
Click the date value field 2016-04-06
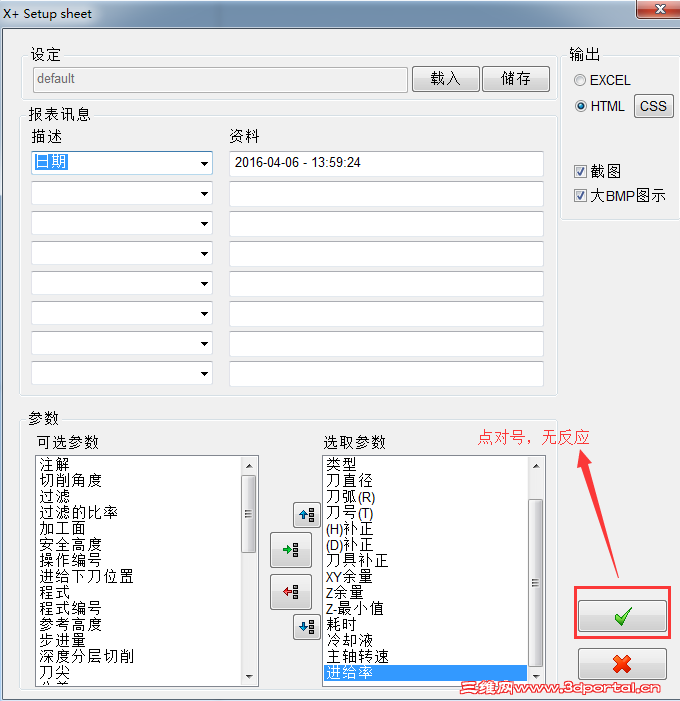click(x=386, y=163)
